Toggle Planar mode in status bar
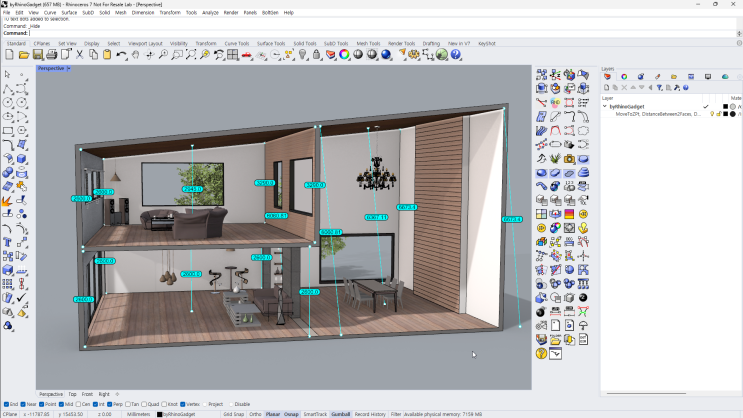Viewport: 743px width, 418px height. [273, 414]
